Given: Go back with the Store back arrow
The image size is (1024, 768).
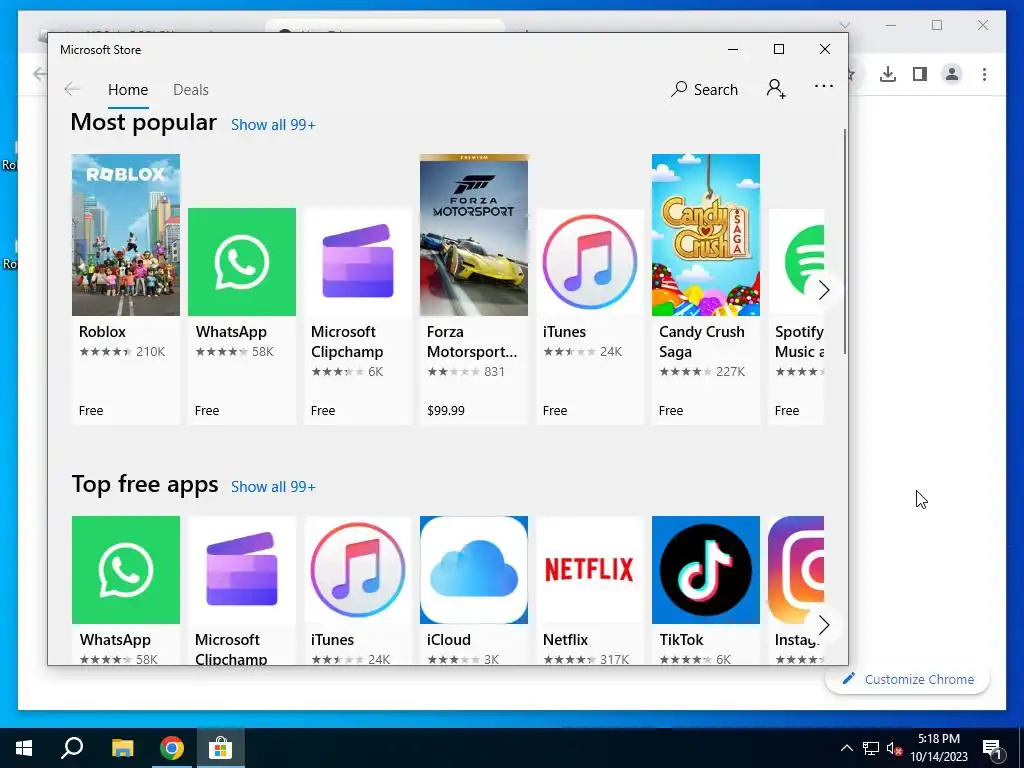Looking at the screenshot, I should (x=72, y=89).
